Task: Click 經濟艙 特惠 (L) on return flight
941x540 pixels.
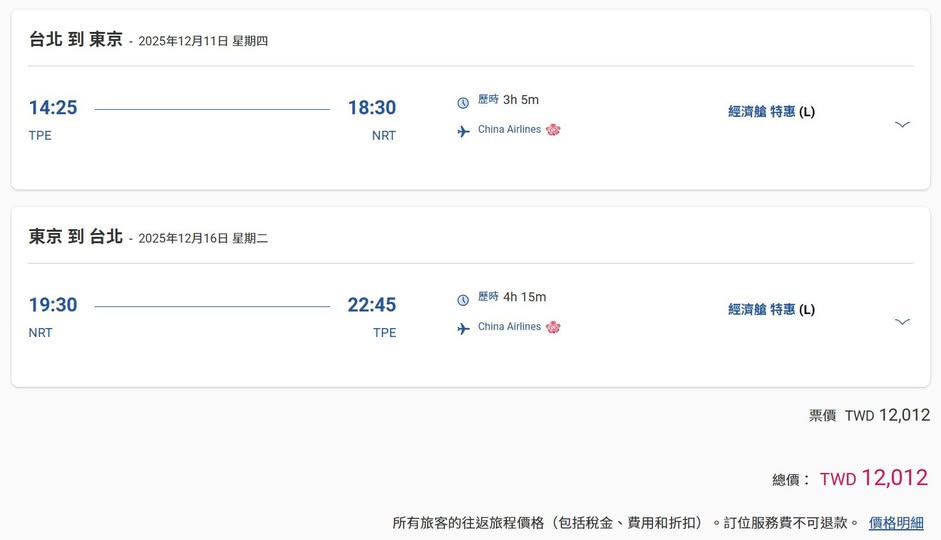Action: (x=771, y=310)
